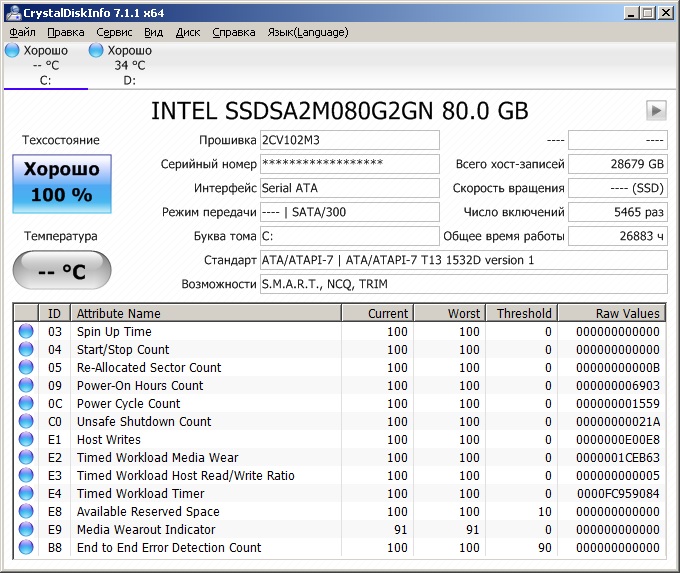This screenshot has height=573, width=680.
Task: Click status orb of Power-On Hours Count
Action: [26, 385]
